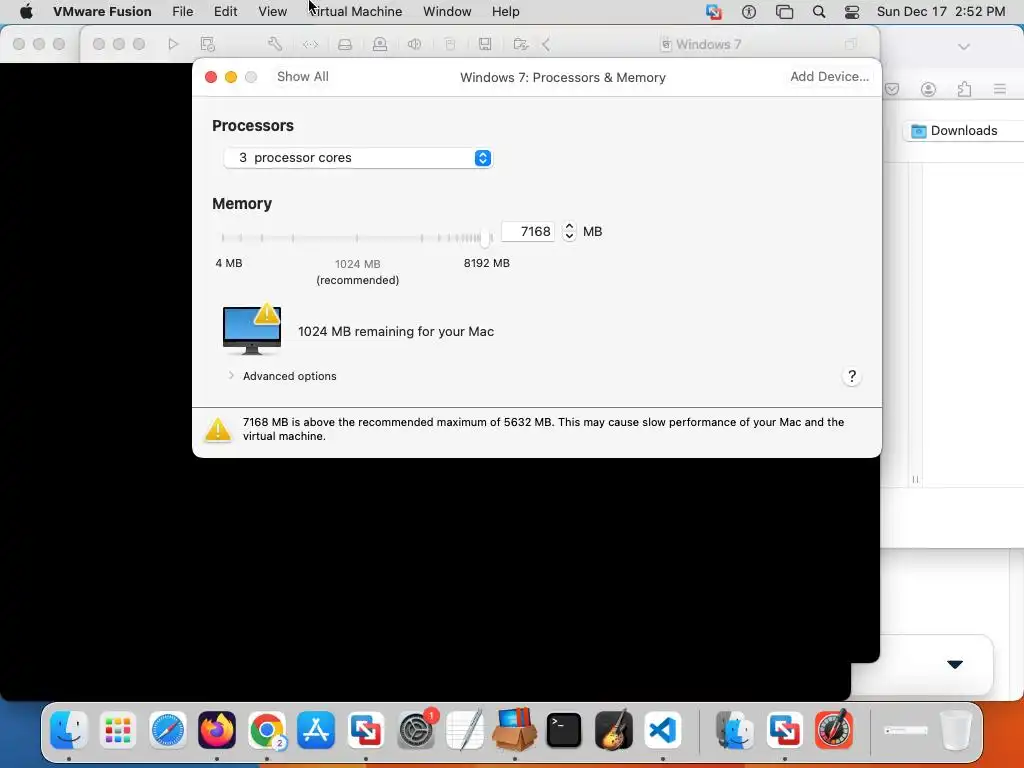
Task: Open the Window menu
Action: (447, 12)
